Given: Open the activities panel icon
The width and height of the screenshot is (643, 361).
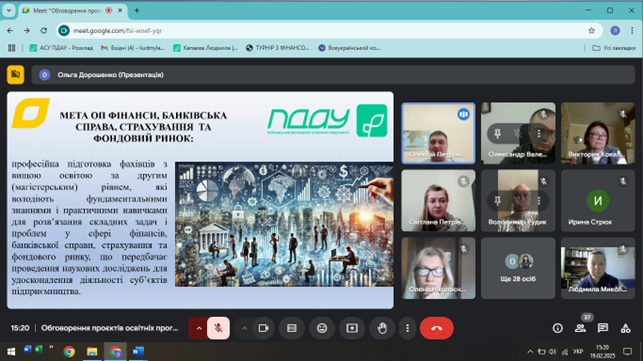Looking at the screenshot, I should (x=625, y=328).
